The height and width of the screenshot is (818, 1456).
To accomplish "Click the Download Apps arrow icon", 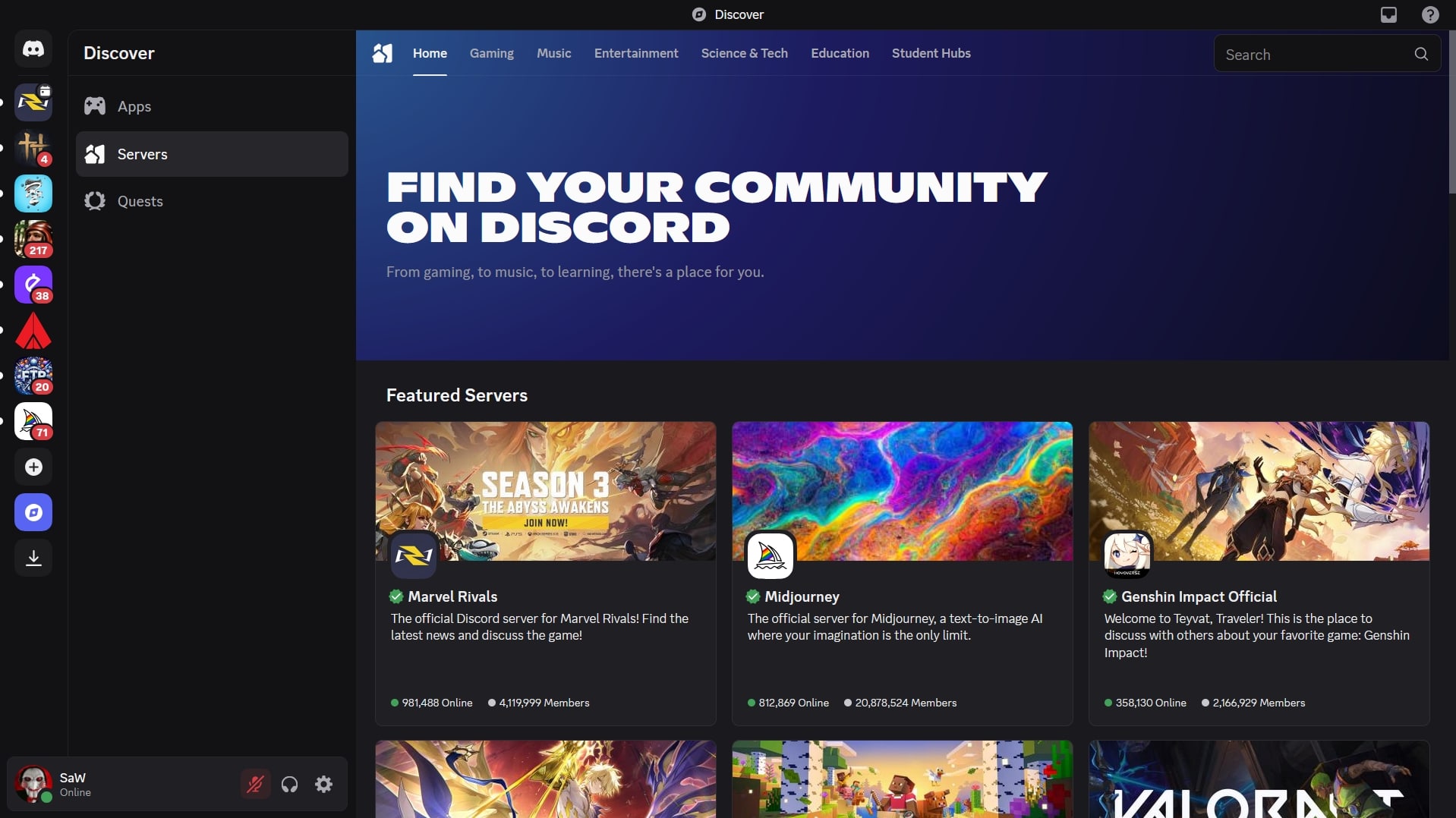I will (33, 558).
